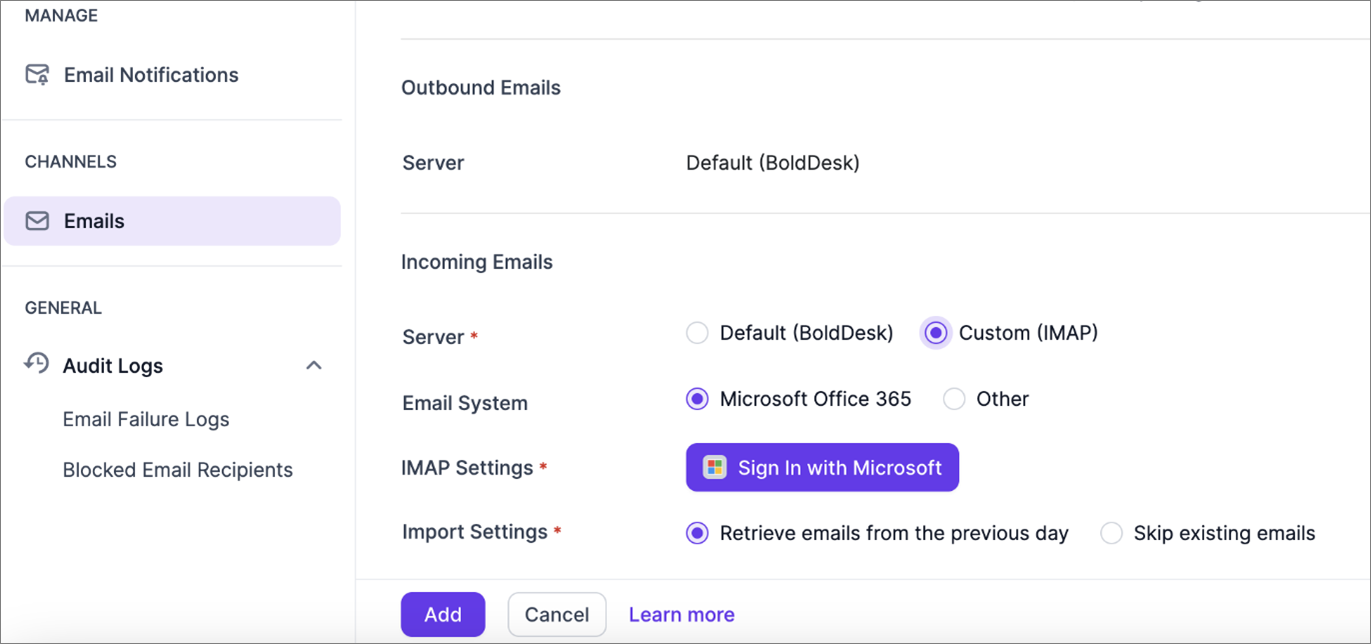Click the IMAP Settings label
This screenshot has width=1371, height=644.
[468, 468]
